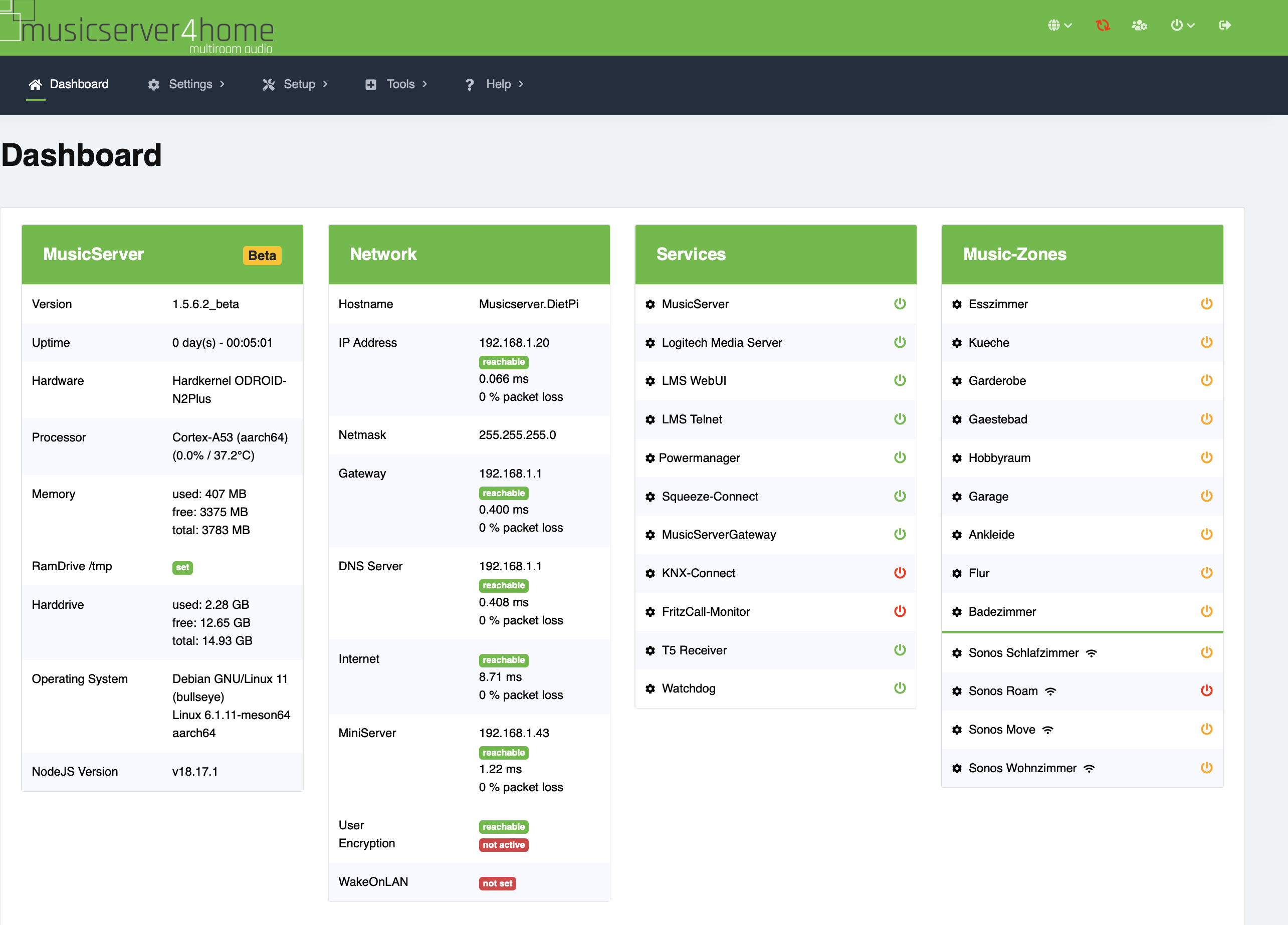Expand the power options dropdown in header

(x=1182, y=25)
